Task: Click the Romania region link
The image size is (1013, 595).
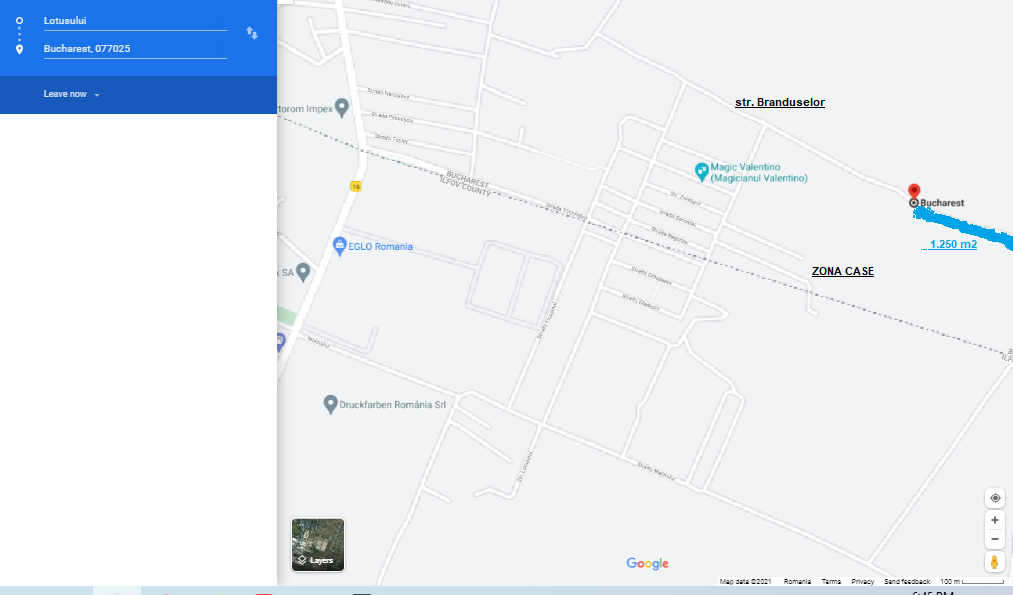Action: [x=797, y=581]
